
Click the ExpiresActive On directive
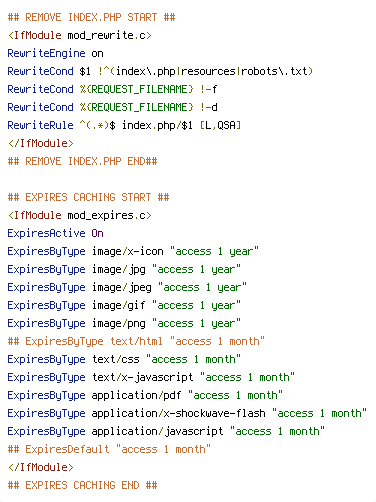[55, 233]
